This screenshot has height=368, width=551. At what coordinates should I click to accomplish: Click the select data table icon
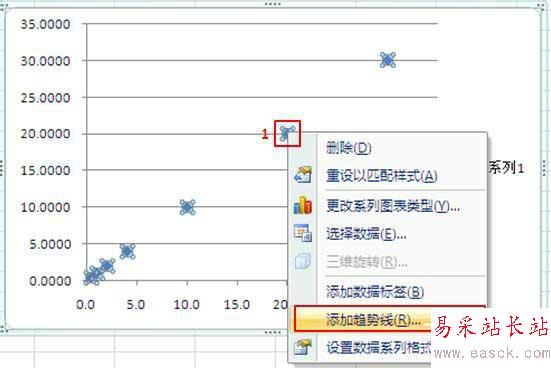point(303,233)
